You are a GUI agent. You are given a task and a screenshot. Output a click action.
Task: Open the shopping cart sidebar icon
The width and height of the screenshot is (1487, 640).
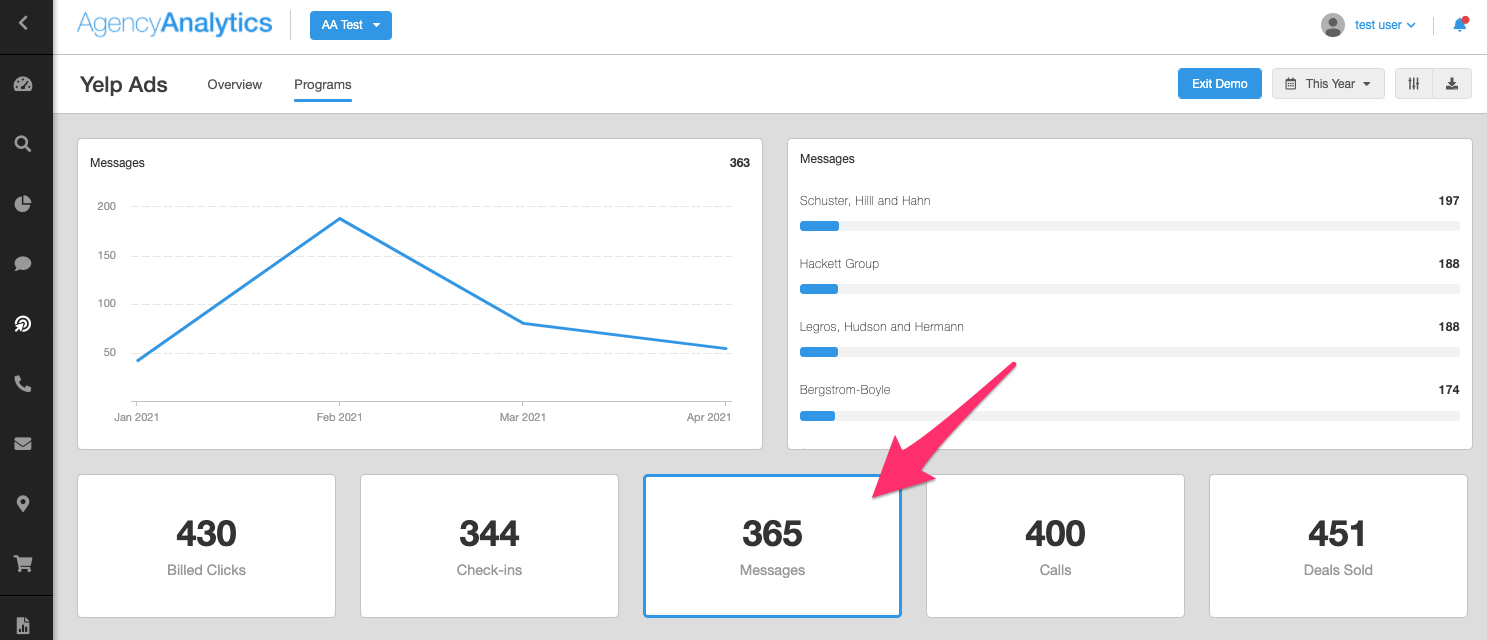[x=23, y=563]
